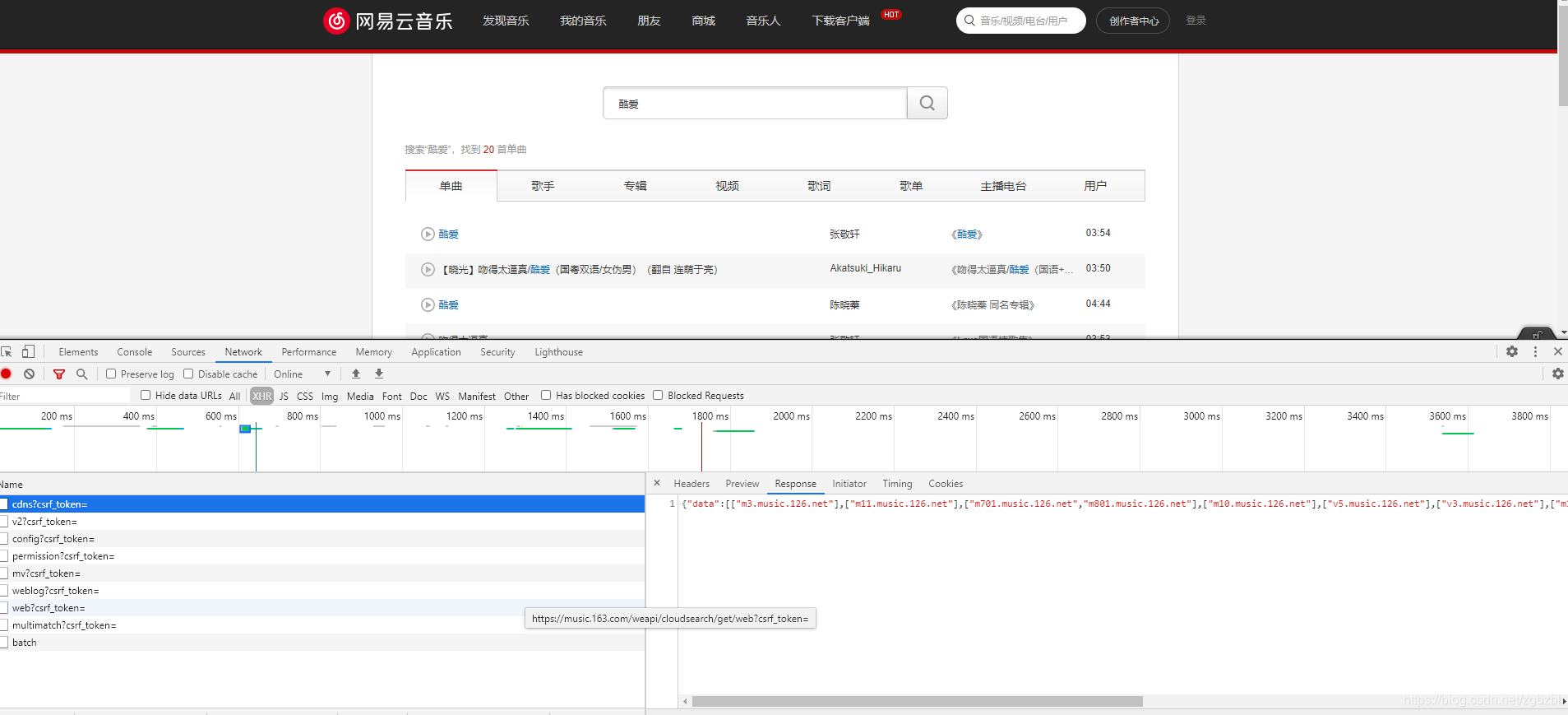Select Img request type filter
Screen dimensions: 1568x715
330,396
